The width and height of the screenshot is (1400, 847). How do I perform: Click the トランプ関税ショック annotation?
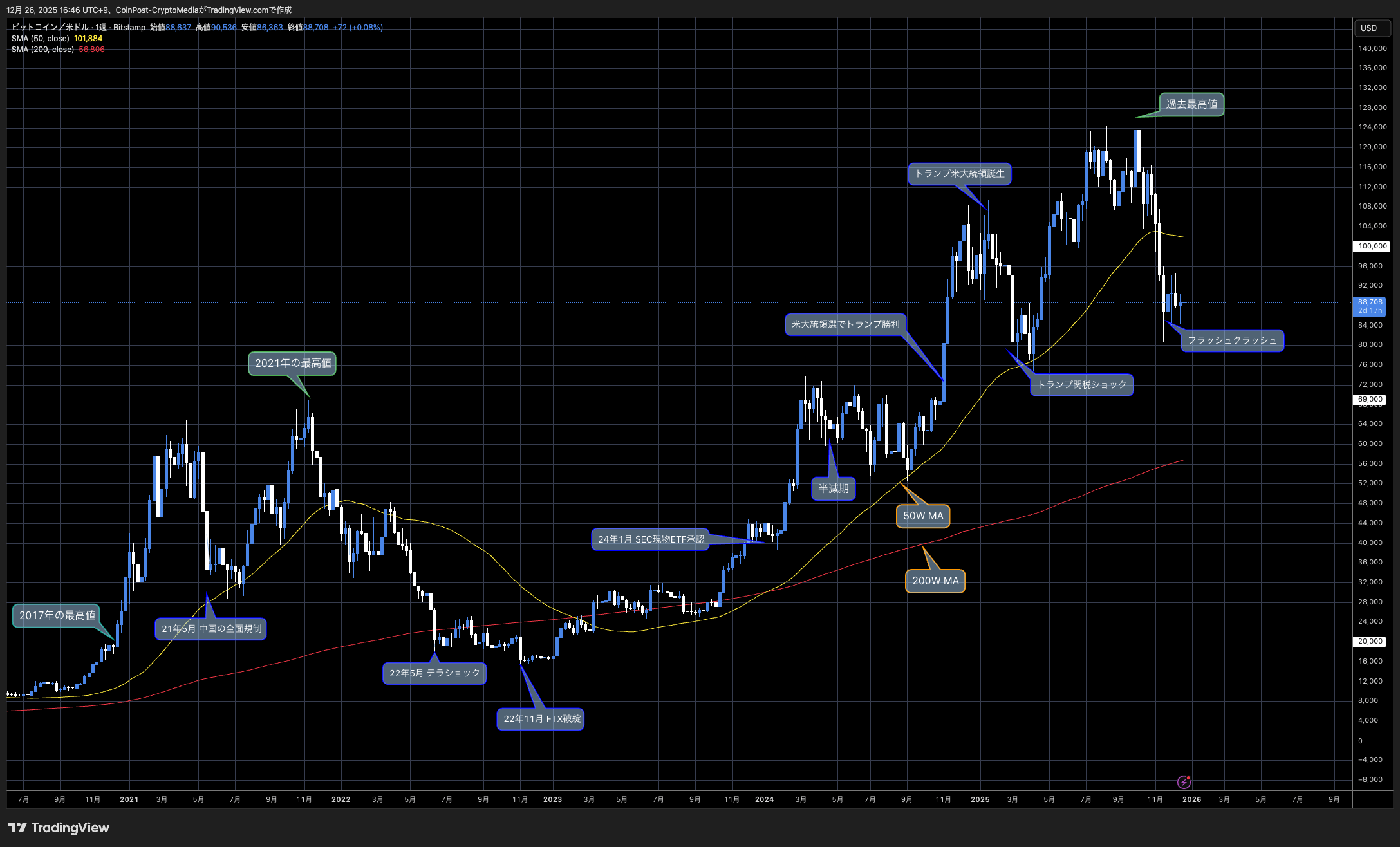[x=1081, y=384]
